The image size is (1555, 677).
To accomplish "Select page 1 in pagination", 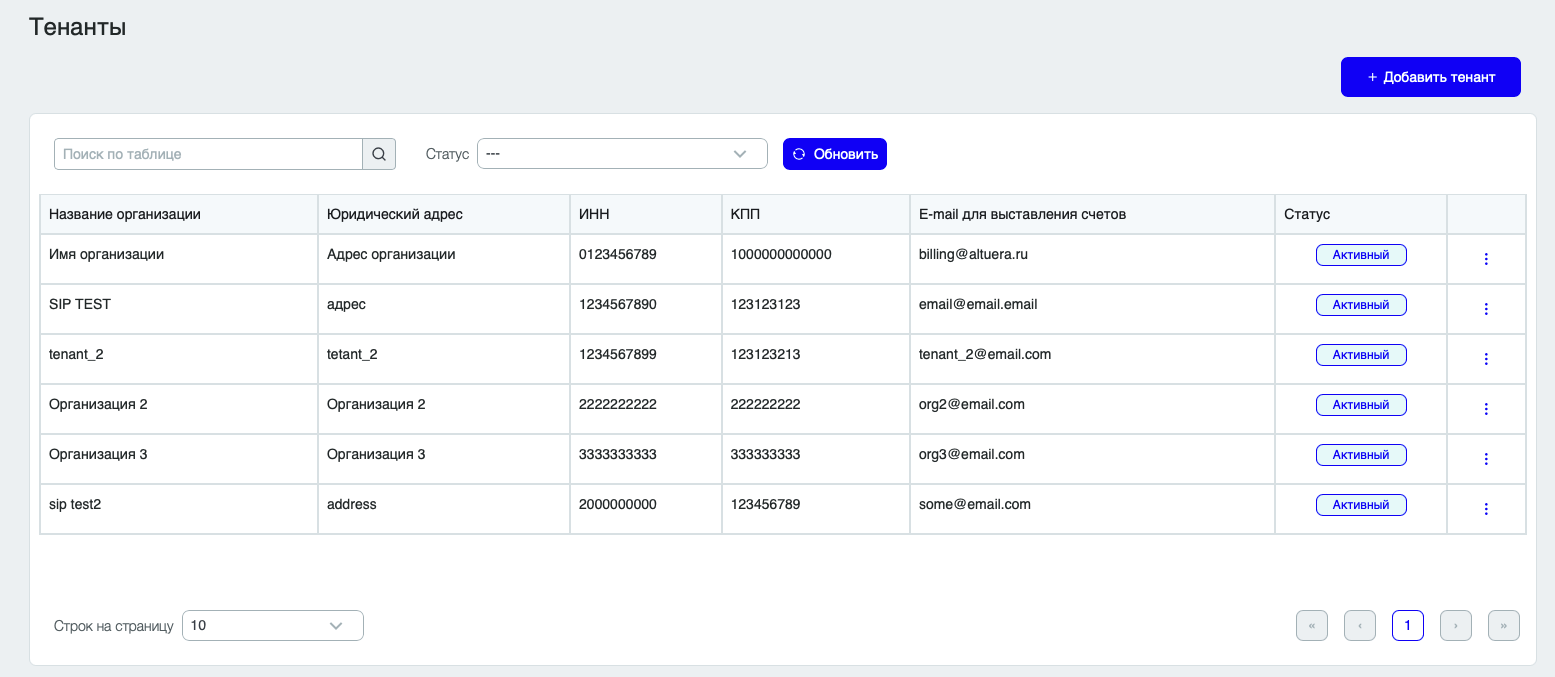I will [1408, 626].
